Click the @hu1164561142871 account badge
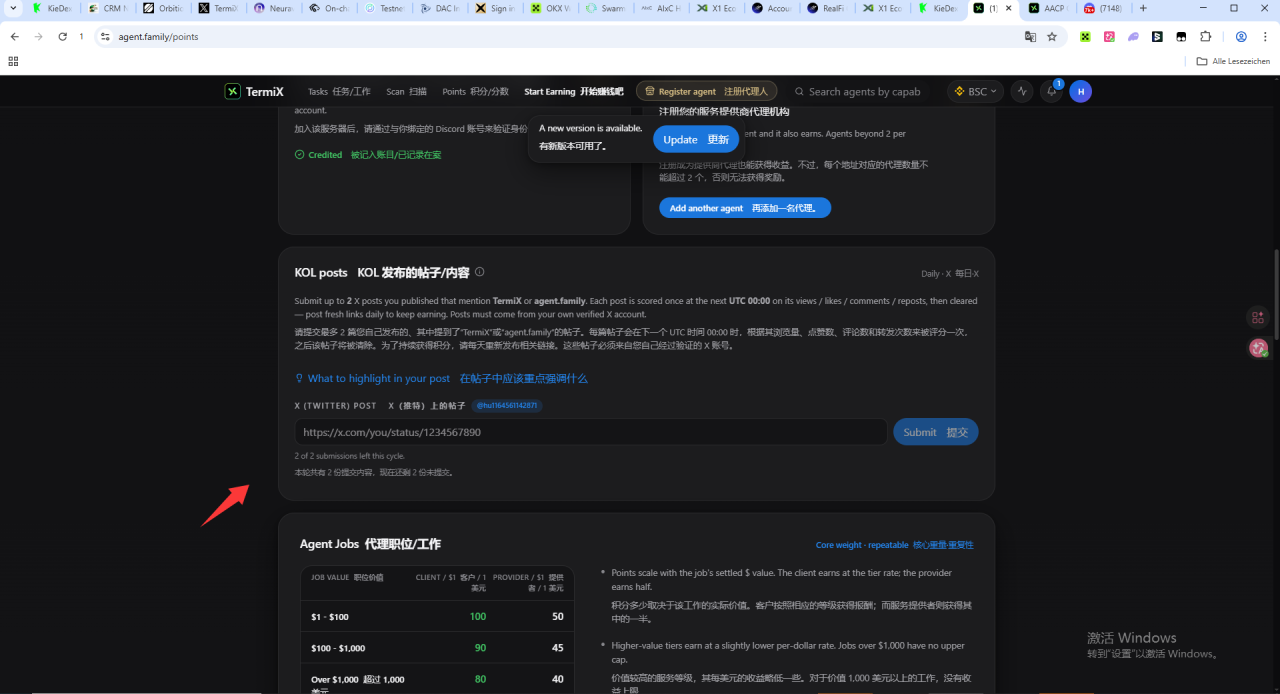The height and width of the screenshot is (694, 1280). [x=507, y=406]
